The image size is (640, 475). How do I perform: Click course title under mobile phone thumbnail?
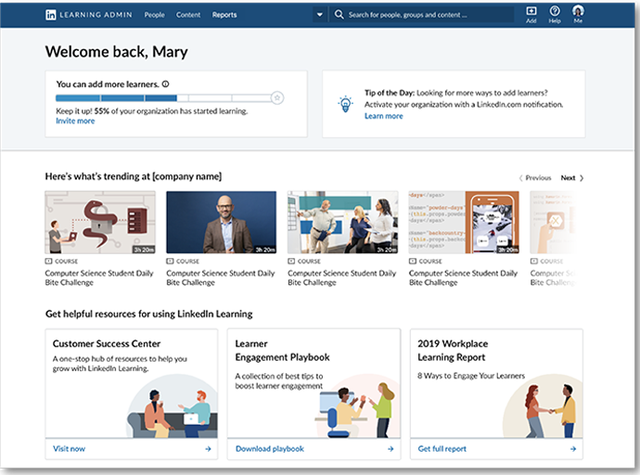pyautogui.click(x=463, y=278)
